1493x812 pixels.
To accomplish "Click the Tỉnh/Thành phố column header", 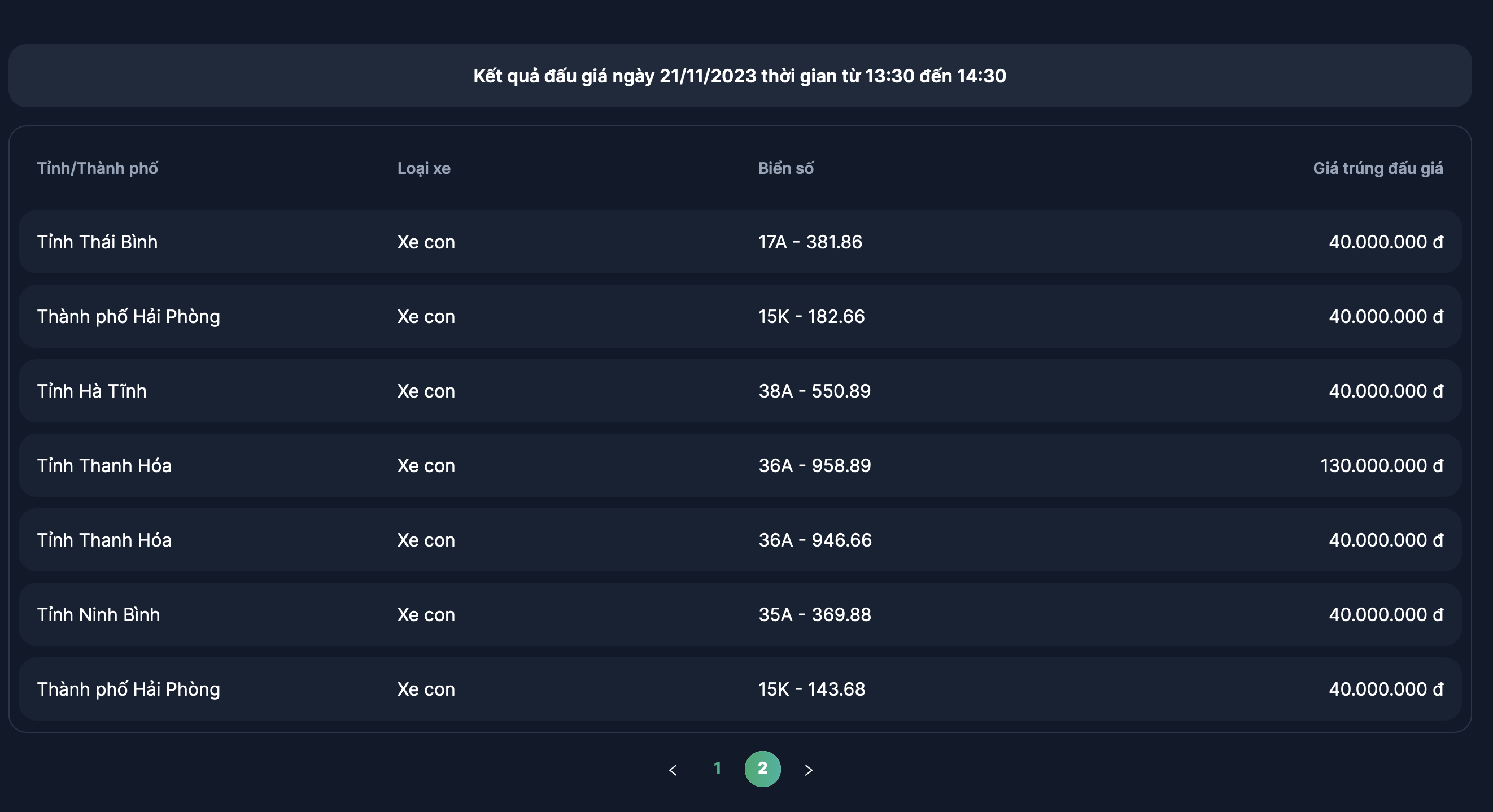I will (97, 168).
